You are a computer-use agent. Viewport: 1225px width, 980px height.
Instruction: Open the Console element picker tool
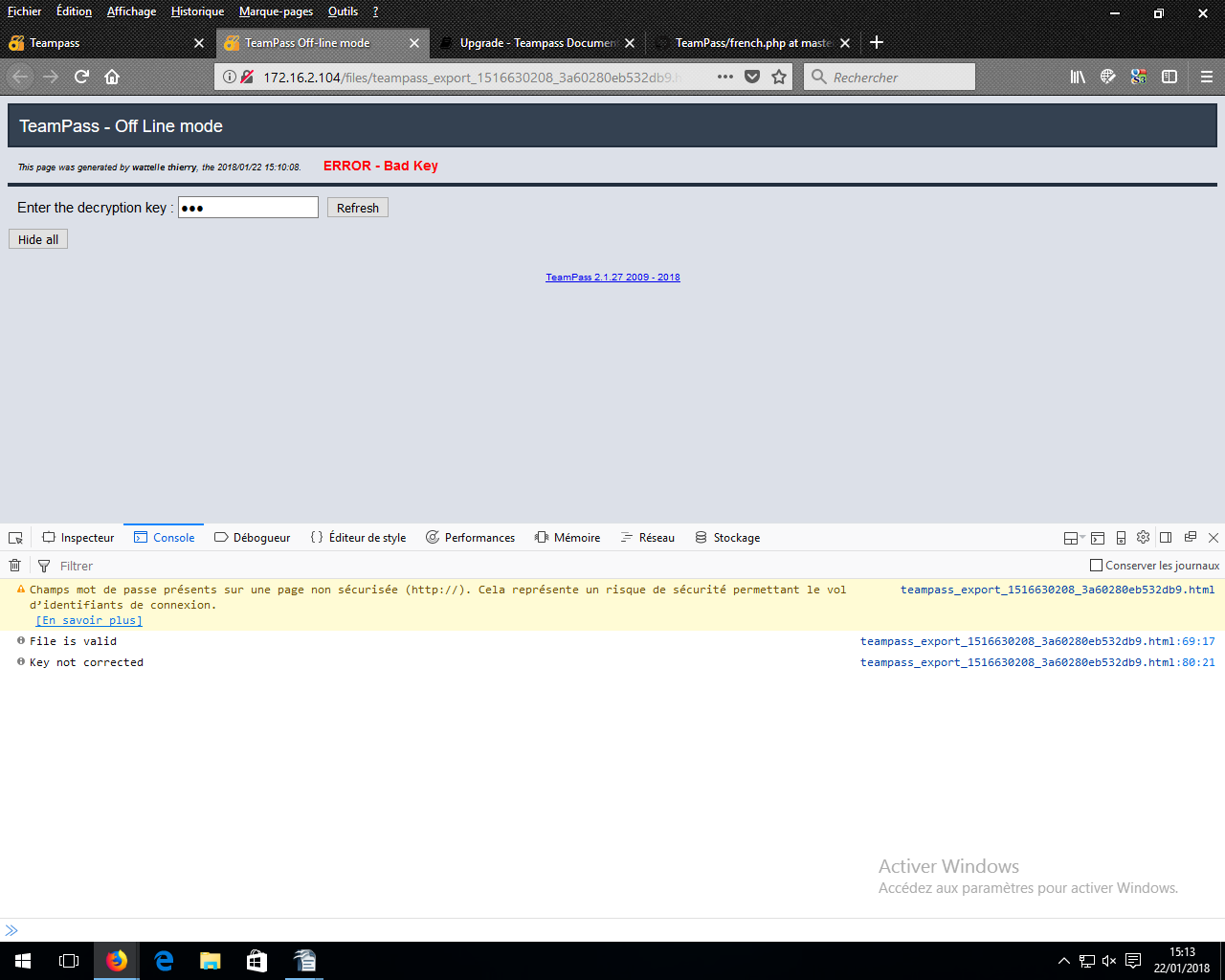tap(15, 537)
